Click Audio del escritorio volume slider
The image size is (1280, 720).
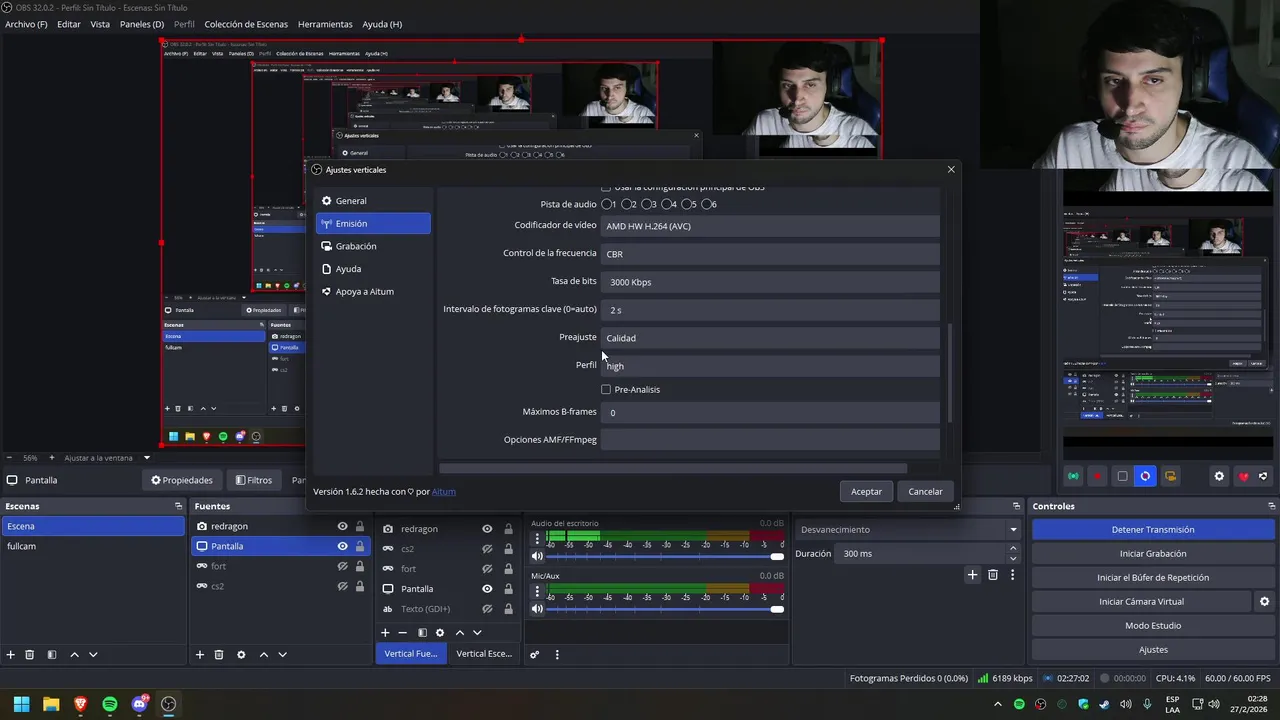click(665, 556)
